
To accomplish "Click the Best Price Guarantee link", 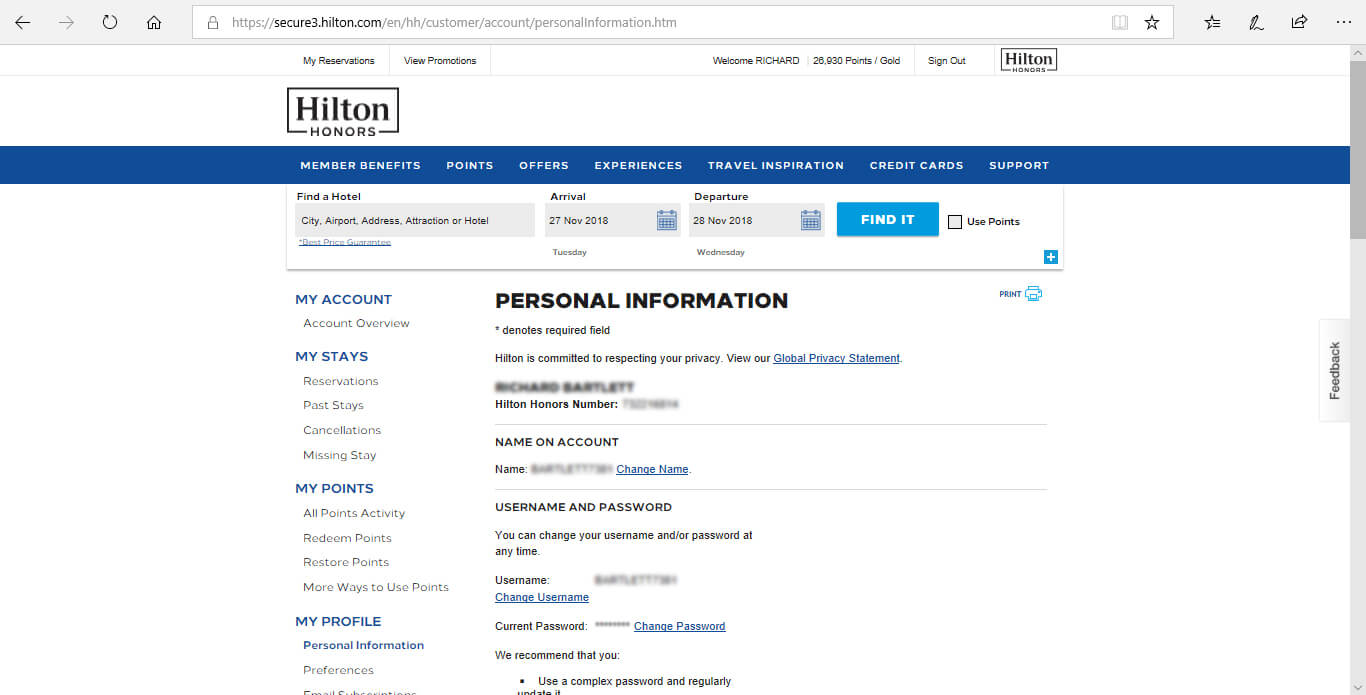I will coord(345,242).
